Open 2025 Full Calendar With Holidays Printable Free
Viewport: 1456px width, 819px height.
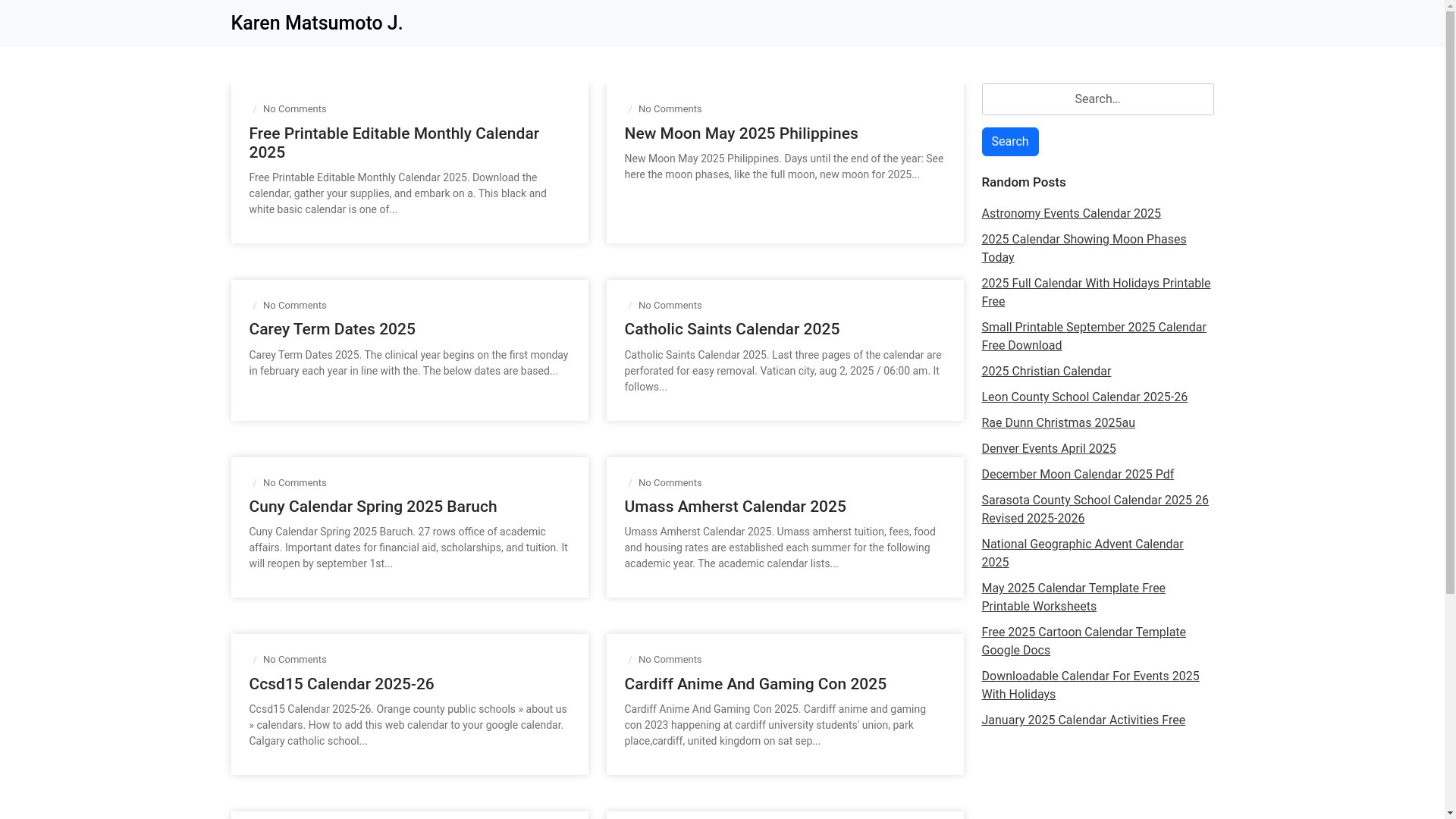(x=1096, y=293)
